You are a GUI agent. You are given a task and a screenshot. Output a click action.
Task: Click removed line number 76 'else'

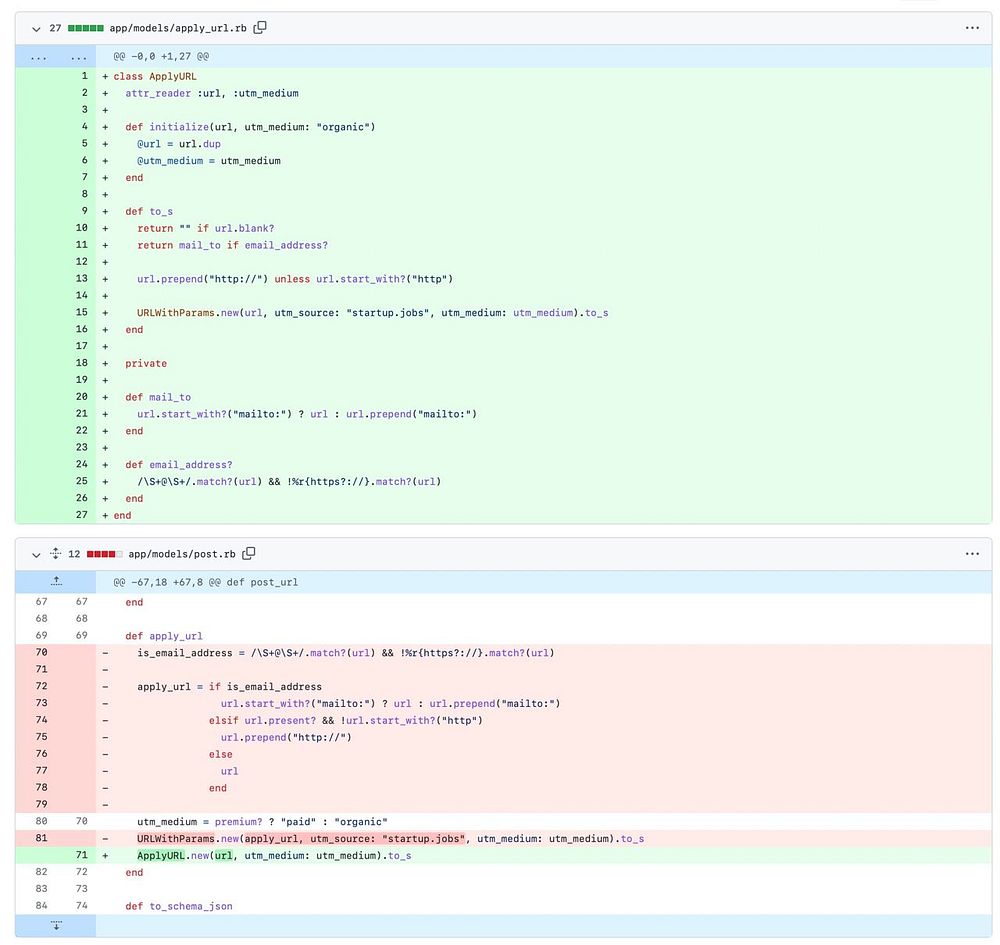41,754
